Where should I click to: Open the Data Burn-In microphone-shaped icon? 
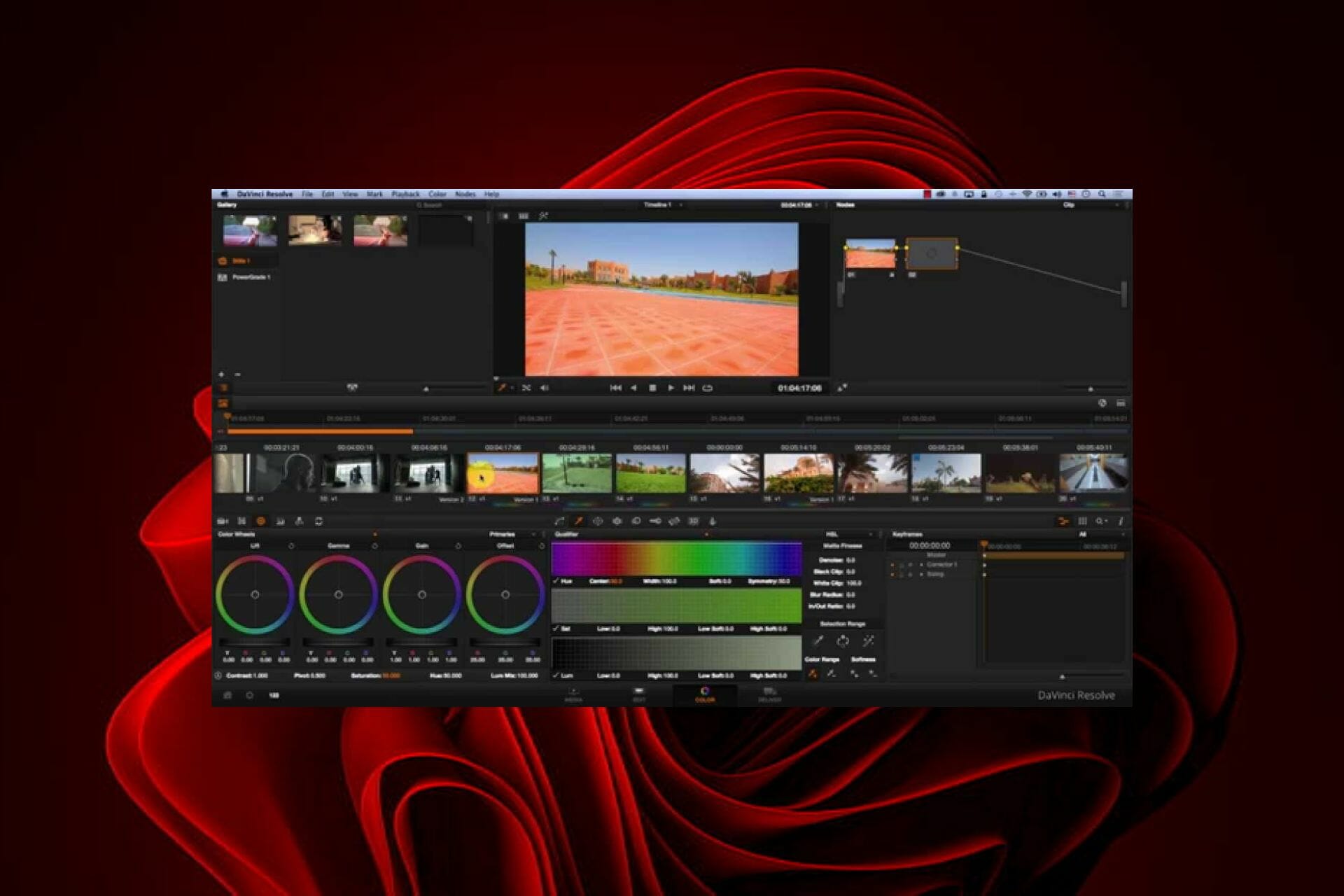(x=713, y=521)
